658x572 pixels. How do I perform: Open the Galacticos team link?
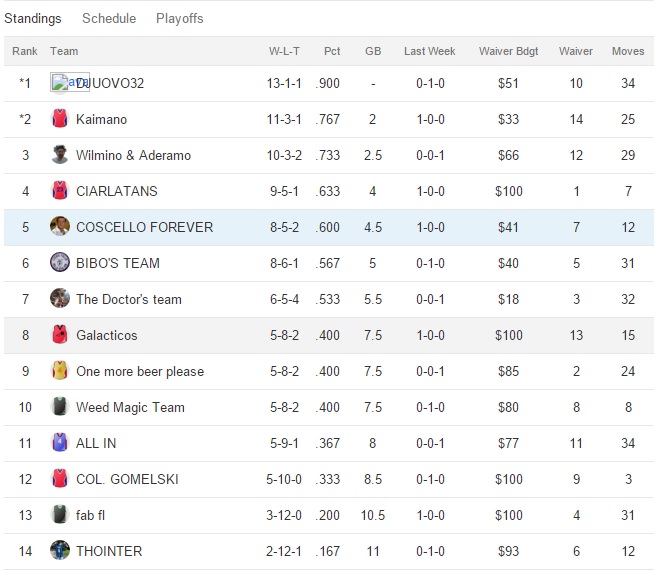pyautogui.click(x=107, y=335)
